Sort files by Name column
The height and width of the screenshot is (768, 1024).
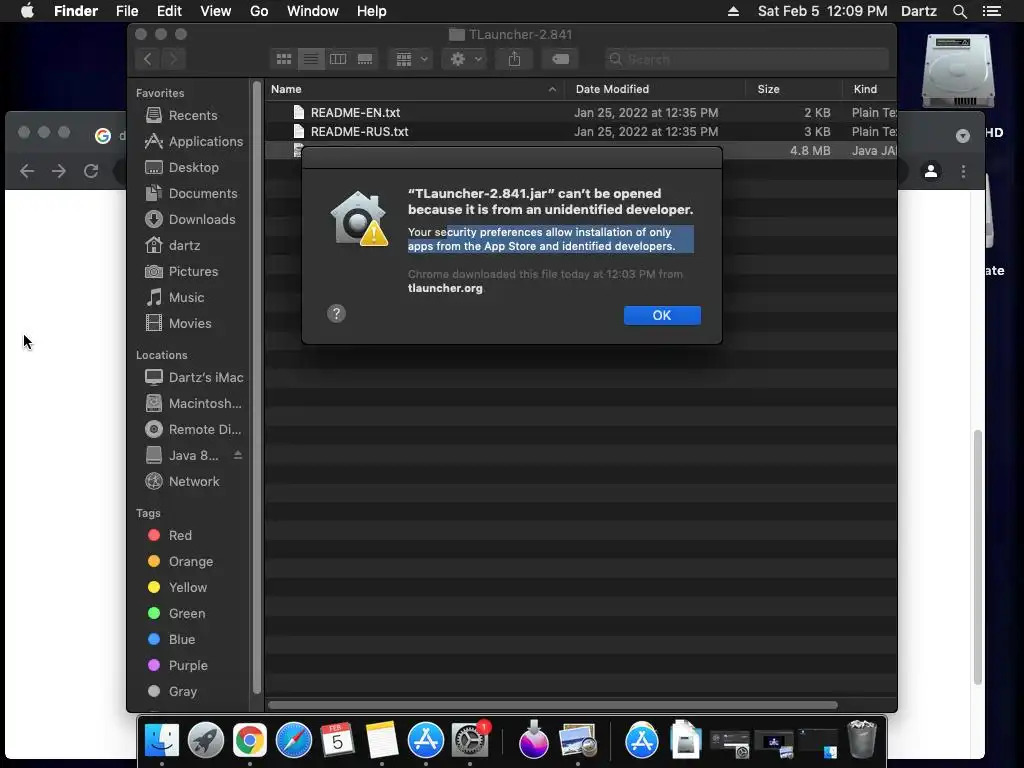pos(415,89)
